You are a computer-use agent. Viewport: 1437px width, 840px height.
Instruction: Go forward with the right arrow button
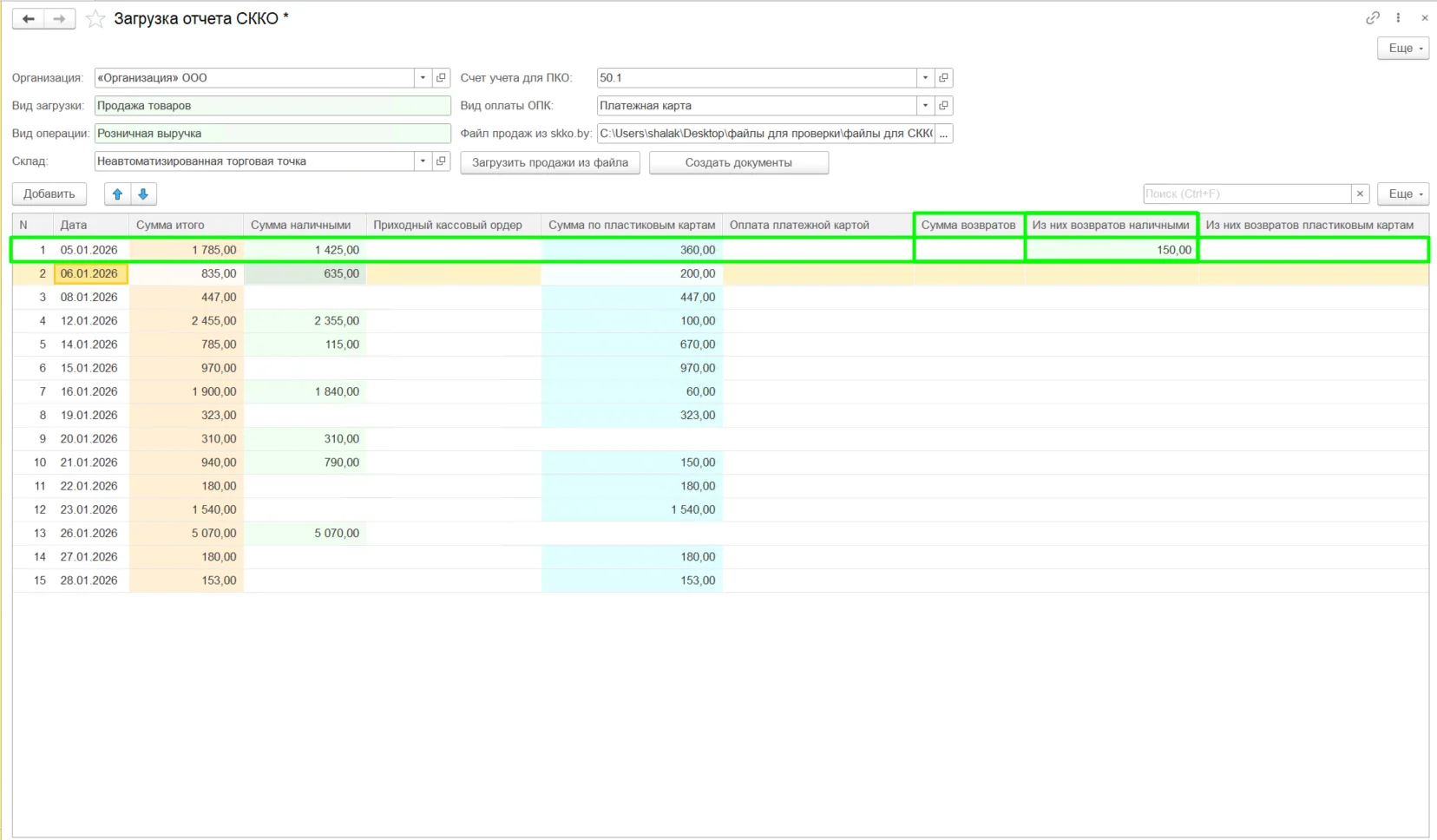tap(59, 18)
